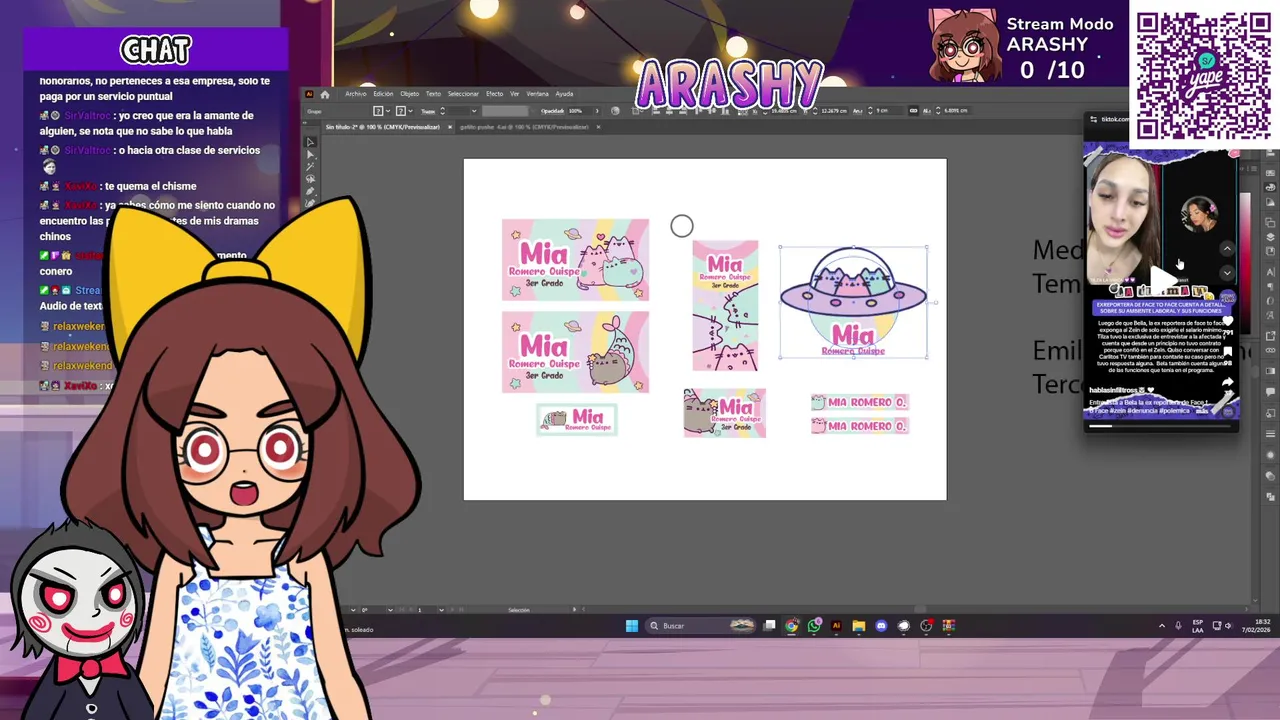Viewport: 1280px width, 720px height.
Task: Open the fill color dropdown arrow
Action: tap(388, 111)
